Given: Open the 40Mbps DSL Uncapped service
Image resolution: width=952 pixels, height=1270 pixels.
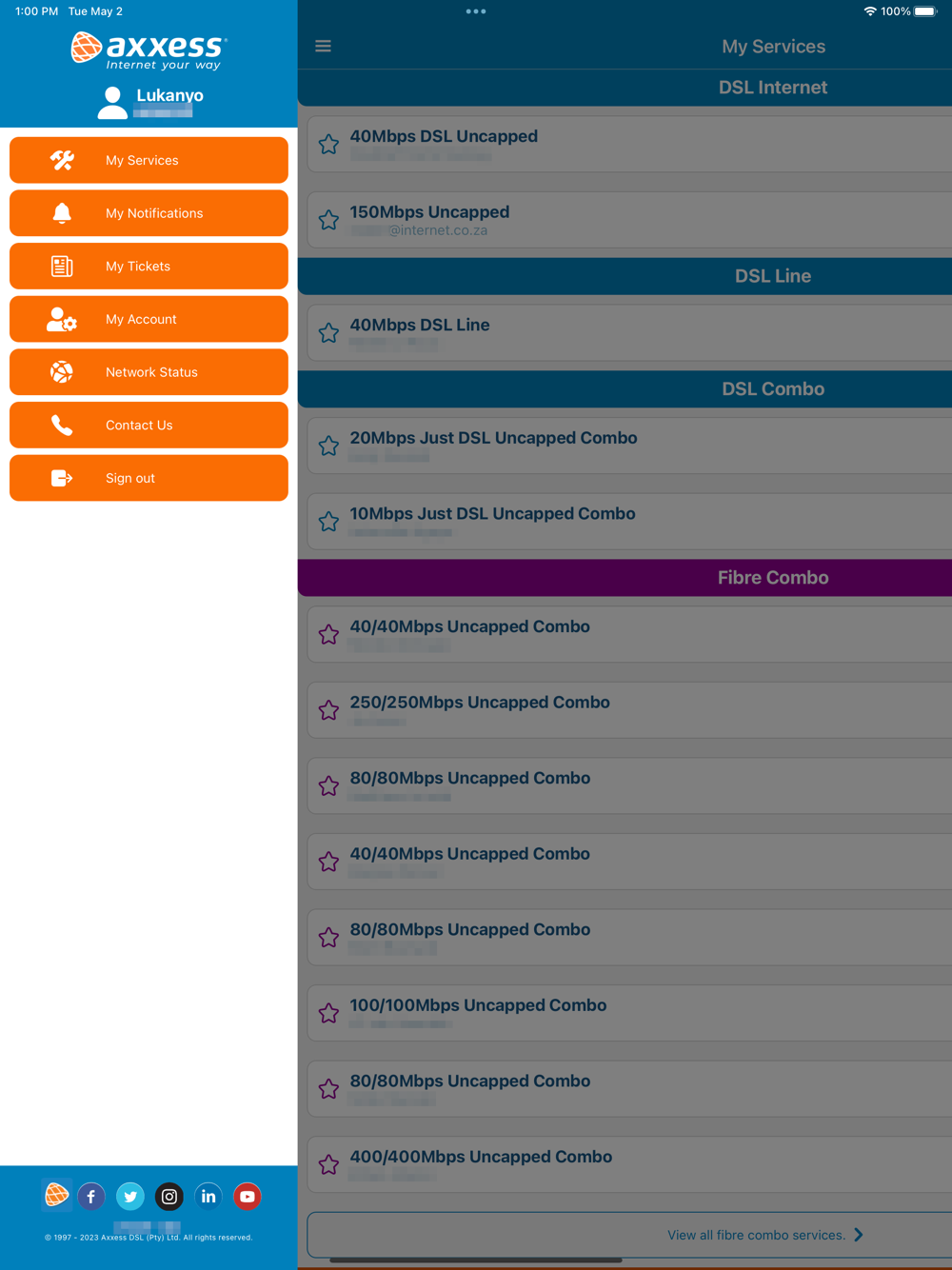Looking at the screenshot, I should (x=629, y=145).
